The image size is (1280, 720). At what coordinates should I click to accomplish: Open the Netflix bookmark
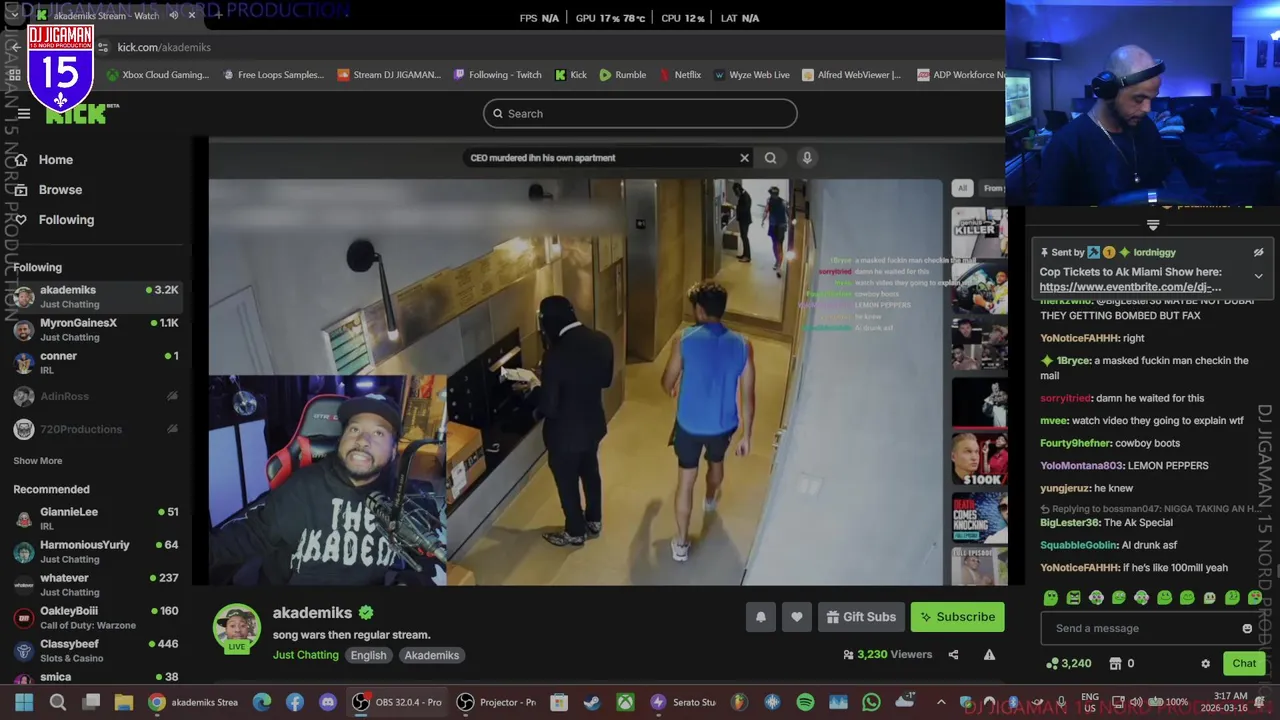pos(679,75)
